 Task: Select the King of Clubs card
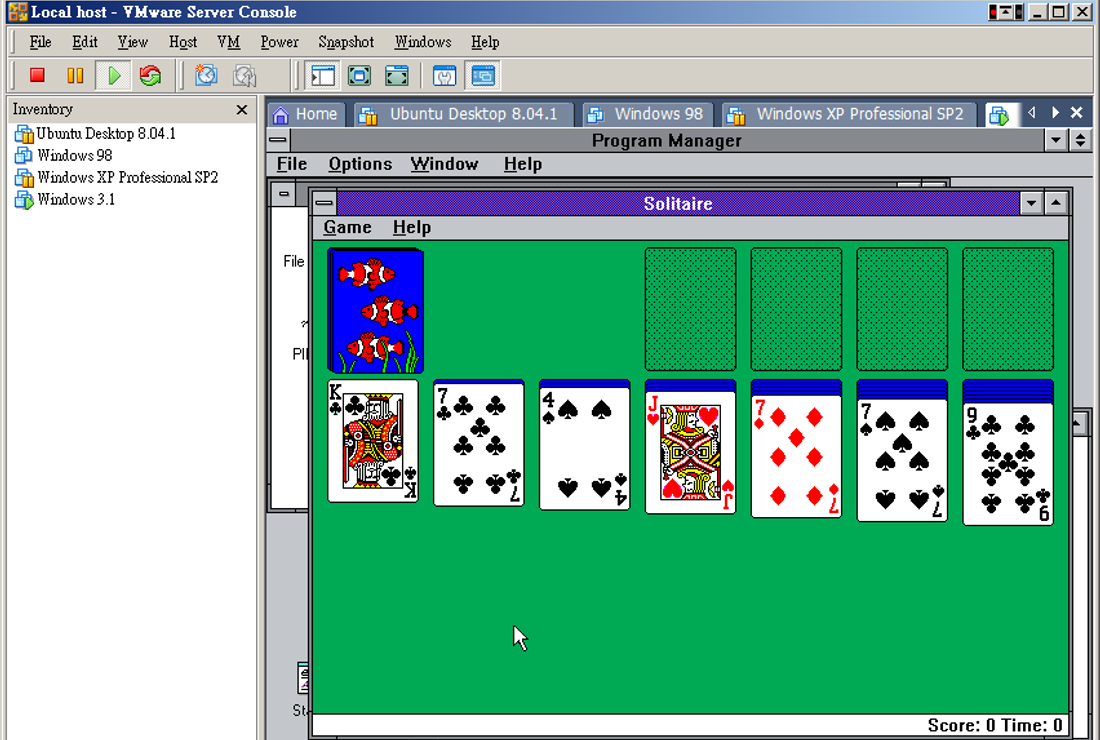tap(373, 441)
